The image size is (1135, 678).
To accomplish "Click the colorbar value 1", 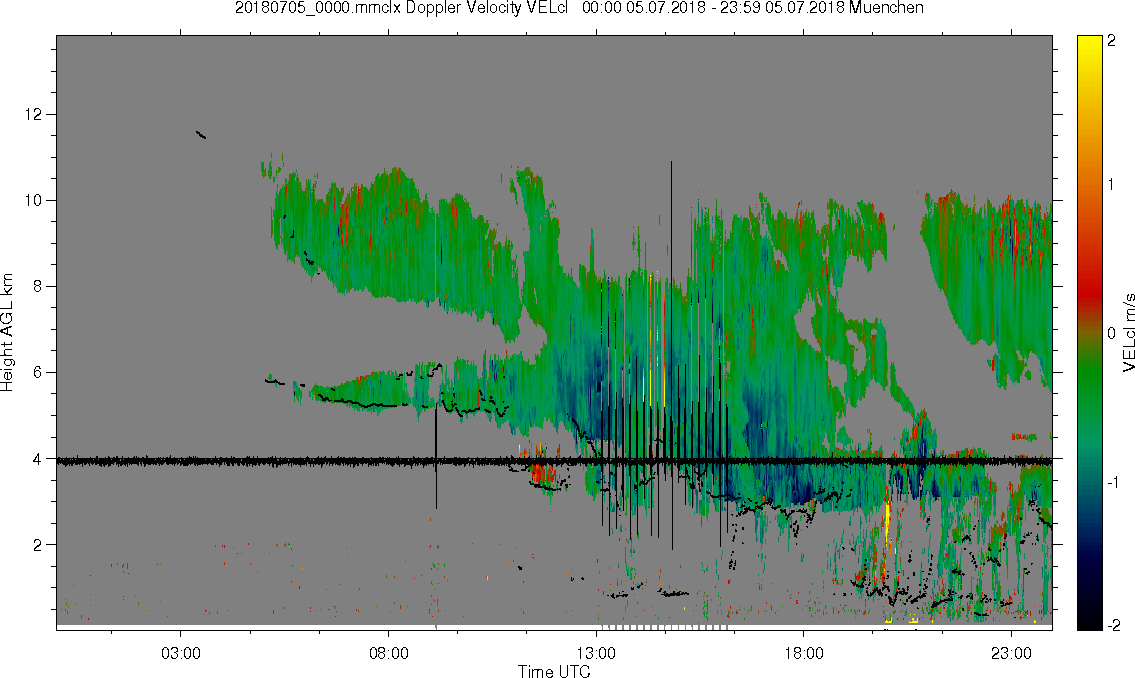I will (1112, 185).
